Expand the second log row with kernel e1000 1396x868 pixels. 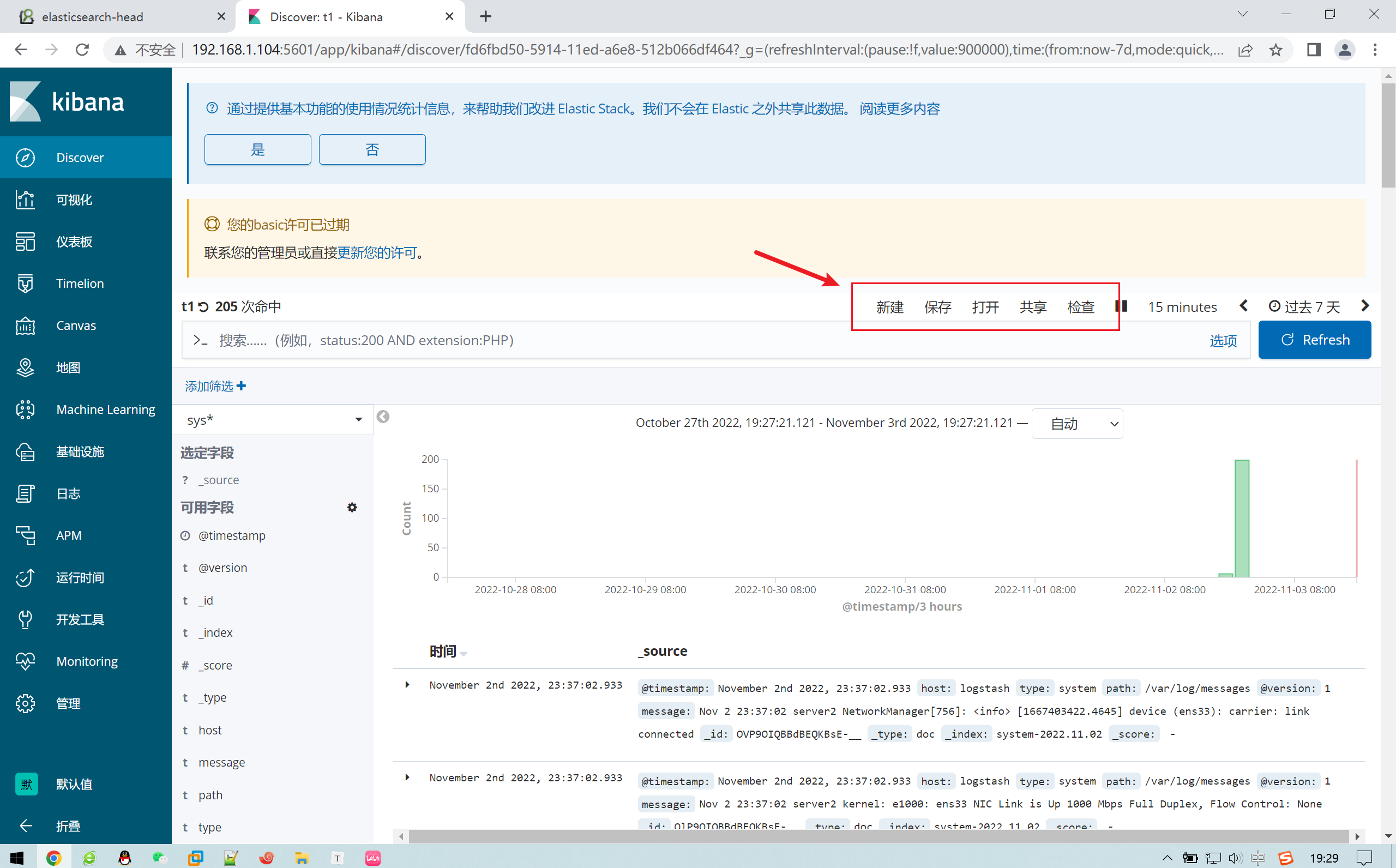pyautogui.click(x=407, y=777)
